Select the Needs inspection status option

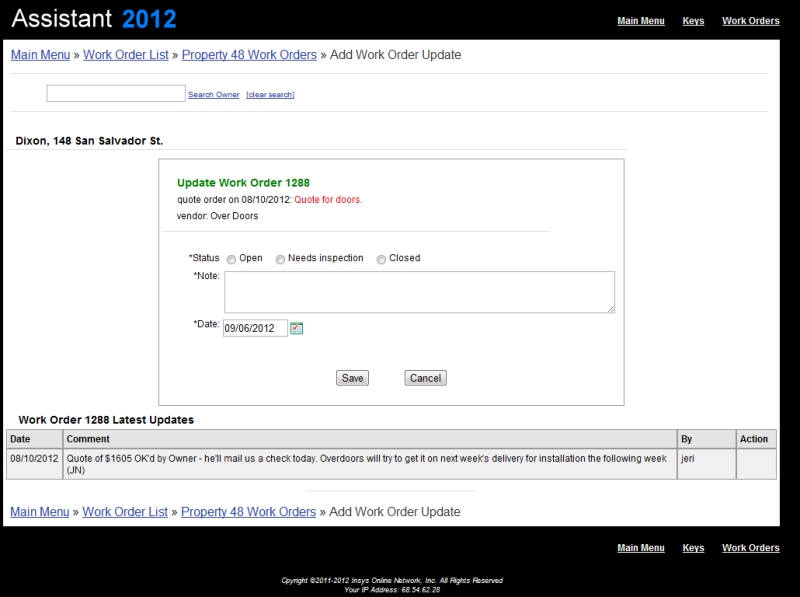coord(280,259)
